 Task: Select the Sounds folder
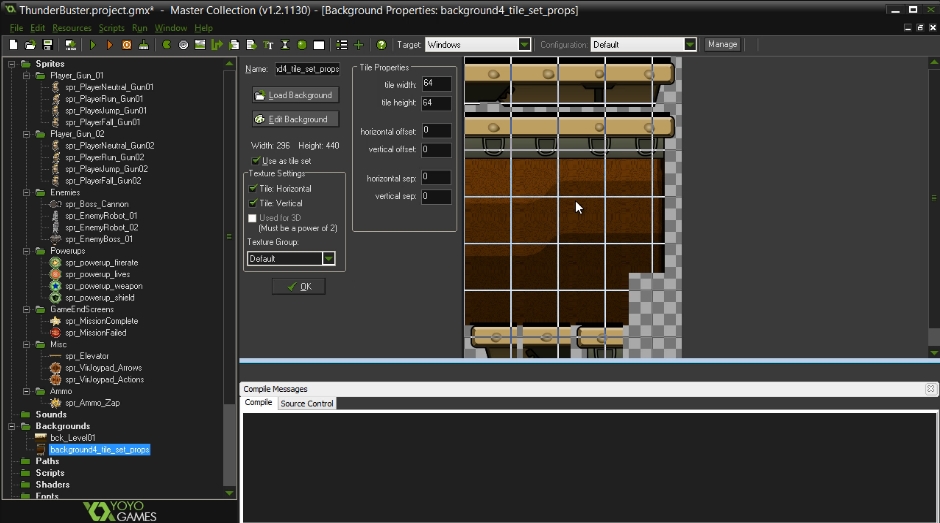(x=51, y=414)
